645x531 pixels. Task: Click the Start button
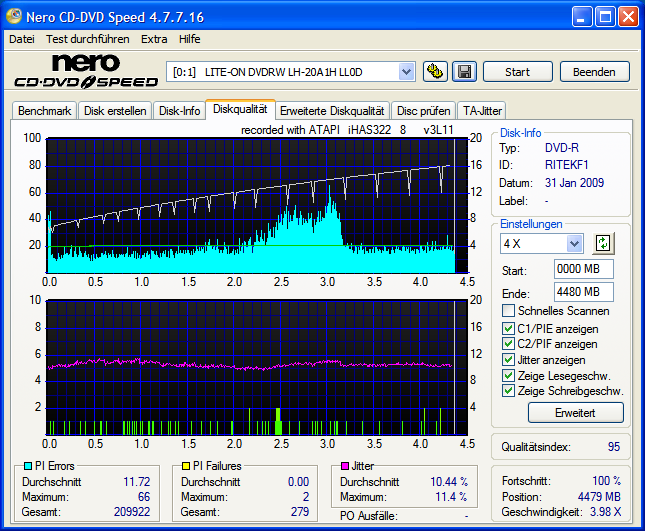517,72
